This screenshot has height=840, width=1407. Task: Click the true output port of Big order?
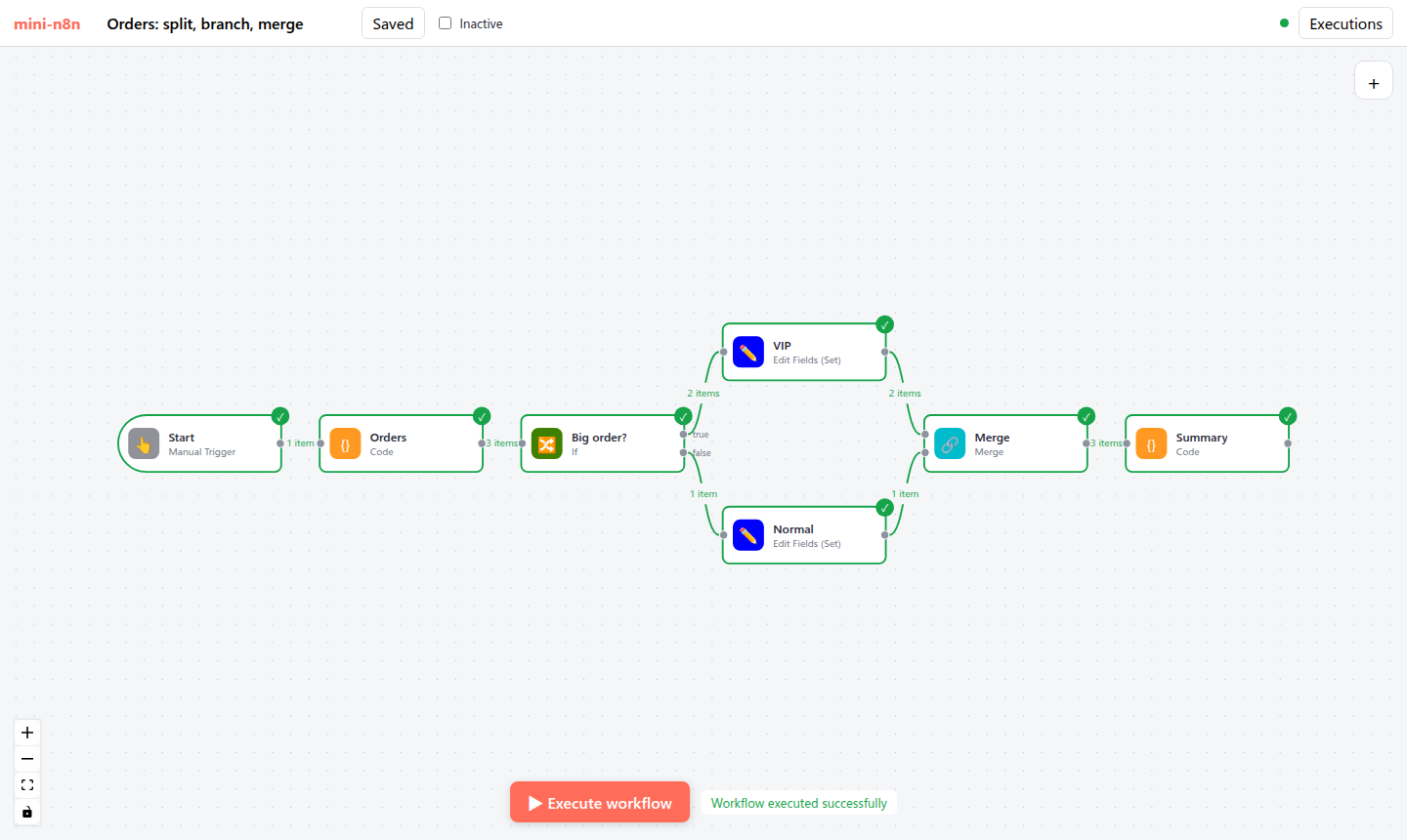coord(683,434)
